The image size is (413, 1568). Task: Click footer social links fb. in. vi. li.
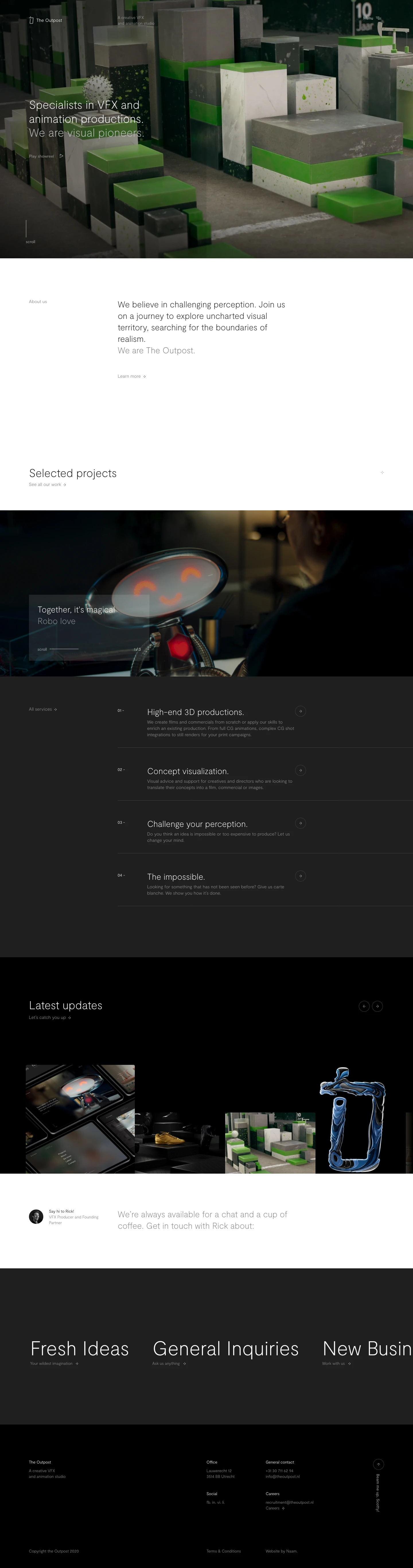coord(215,1502)
